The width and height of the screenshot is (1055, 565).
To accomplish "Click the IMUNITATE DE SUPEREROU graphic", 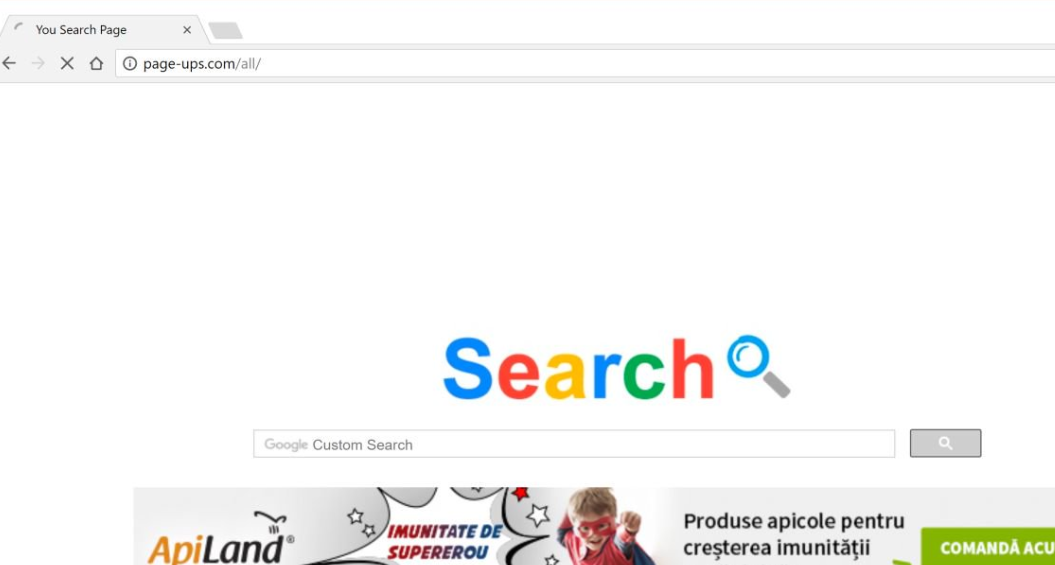I will pos(443,543).
